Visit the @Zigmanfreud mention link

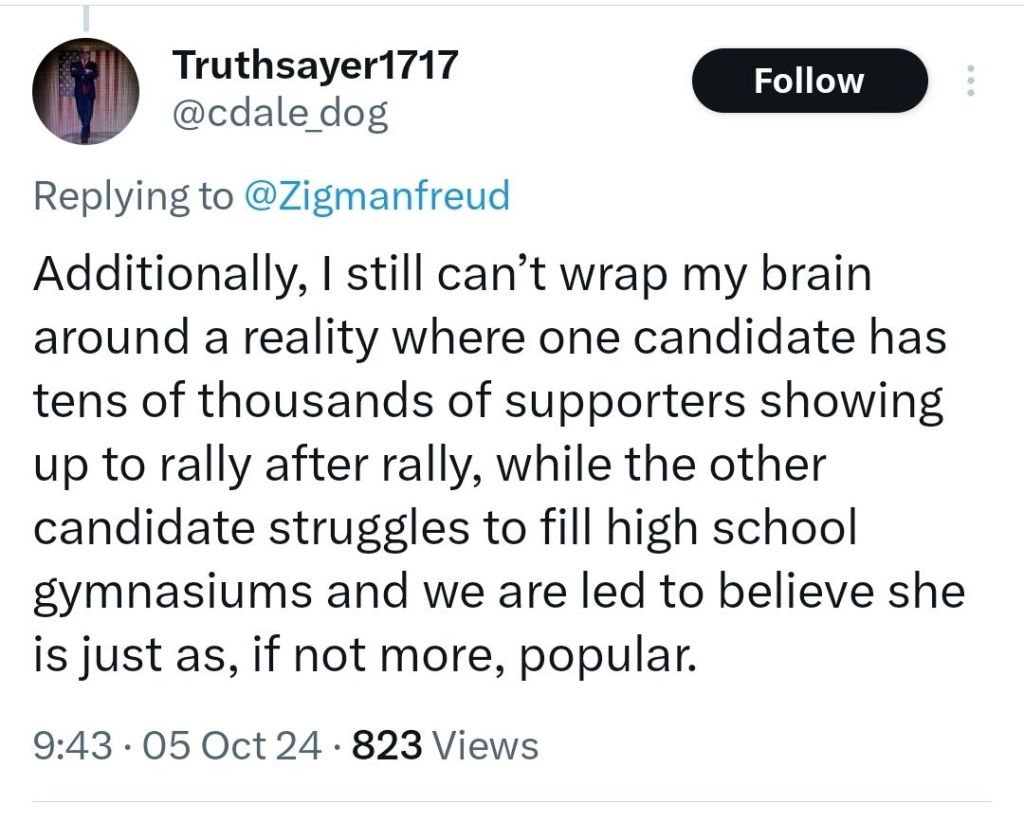(x=377, y=196)
